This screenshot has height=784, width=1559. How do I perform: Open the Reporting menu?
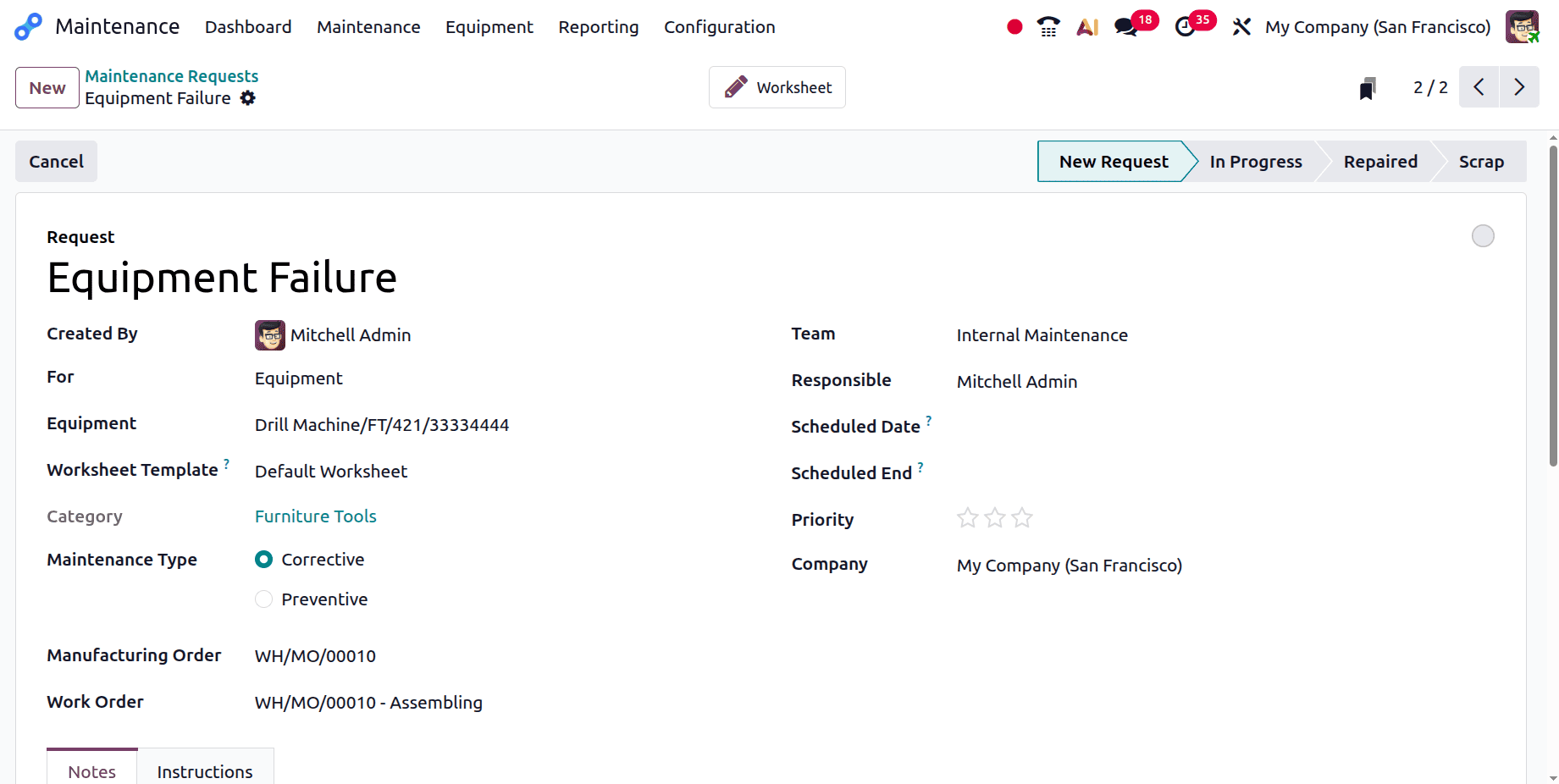[599, 27]
